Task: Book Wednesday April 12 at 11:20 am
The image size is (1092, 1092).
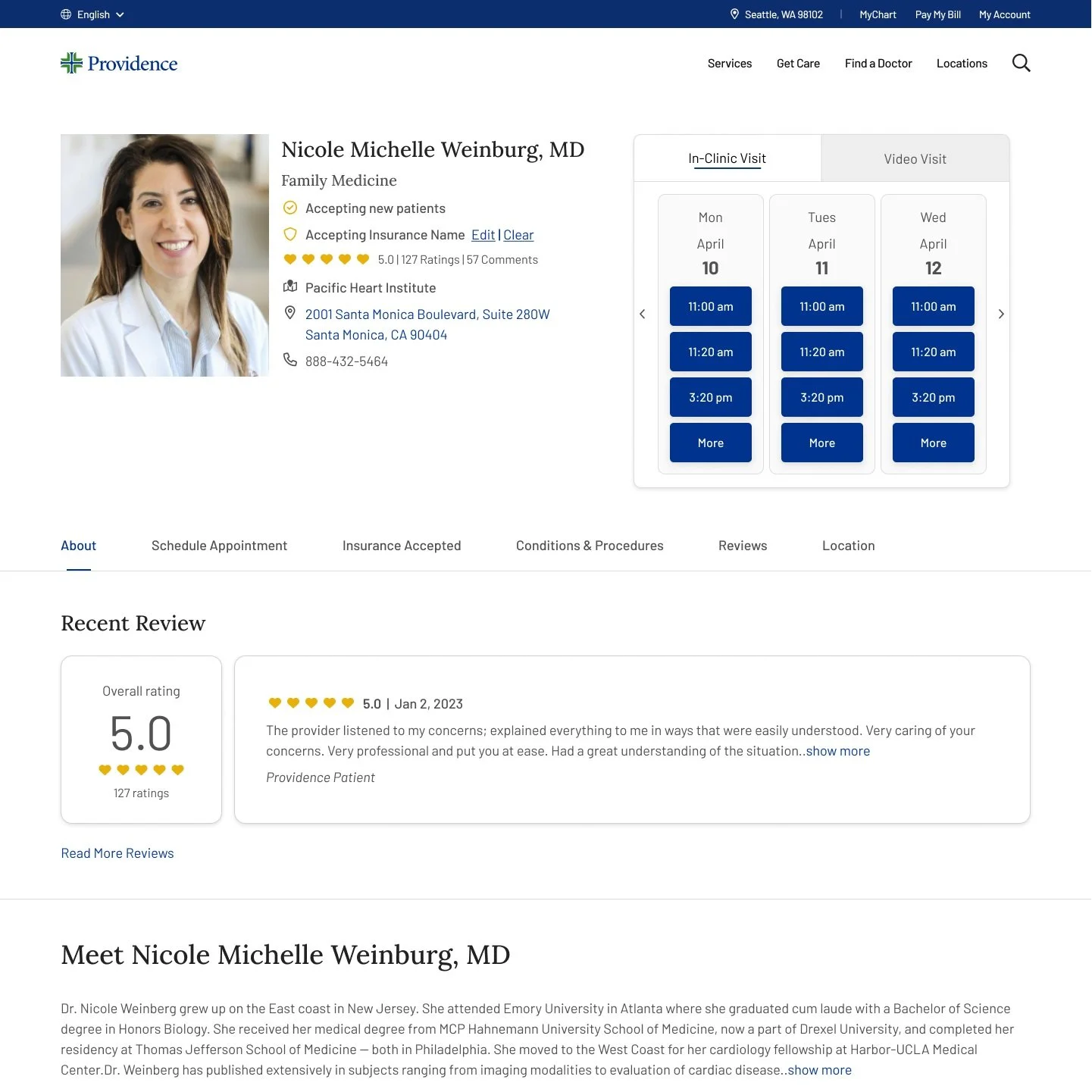Action: pos(934,352)
